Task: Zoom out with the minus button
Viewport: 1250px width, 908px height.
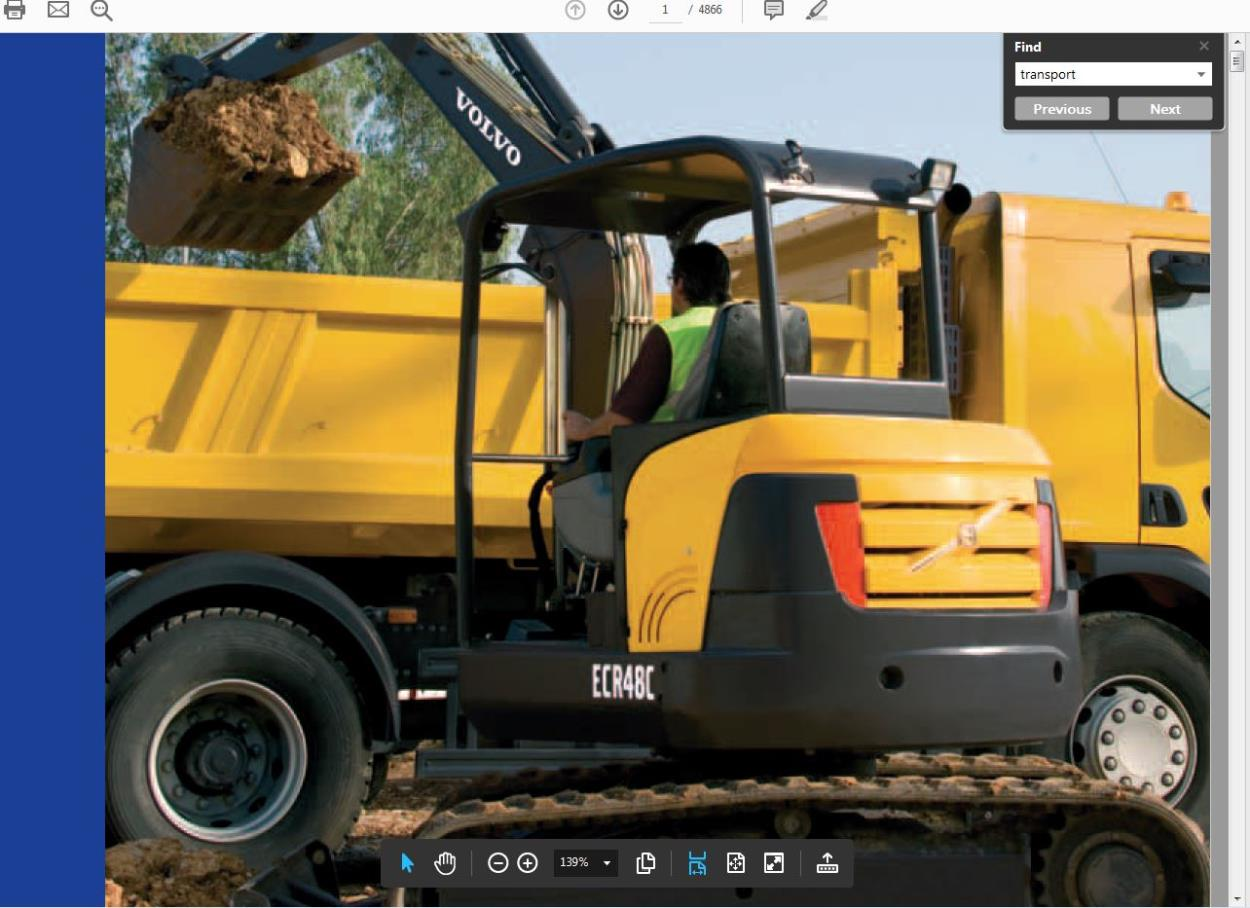Action: pyautogui.click(x=497, y=863)
